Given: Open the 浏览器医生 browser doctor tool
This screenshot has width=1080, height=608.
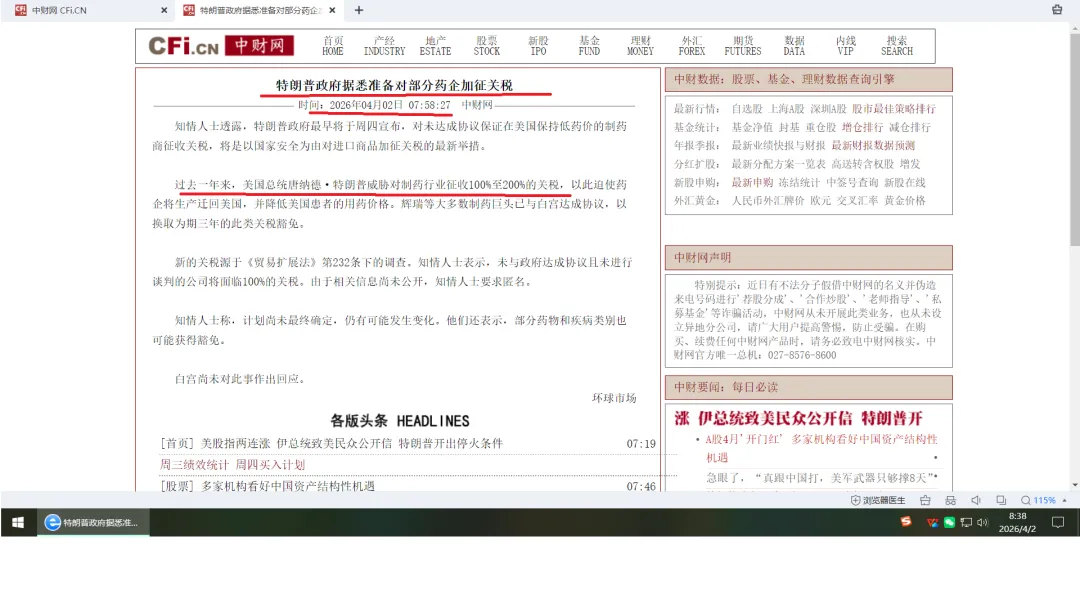Looking at the screenshot, I should click(878, 500).
